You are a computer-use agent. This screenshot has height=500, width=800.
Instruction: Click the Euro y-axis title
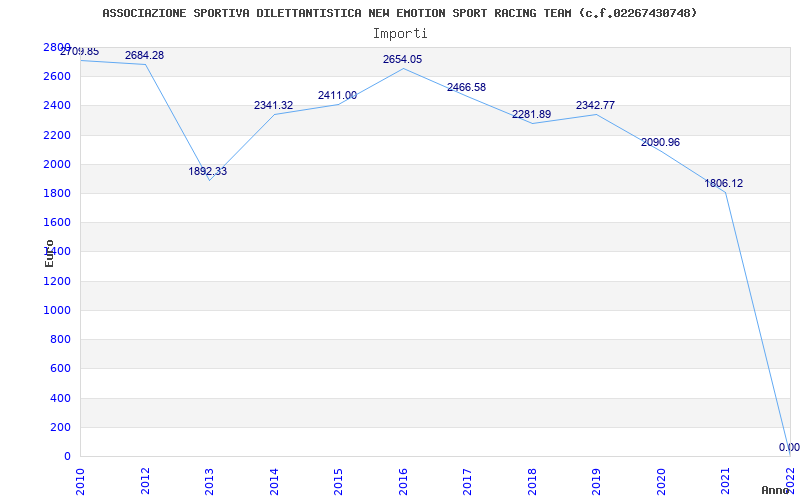pos(49,253)
